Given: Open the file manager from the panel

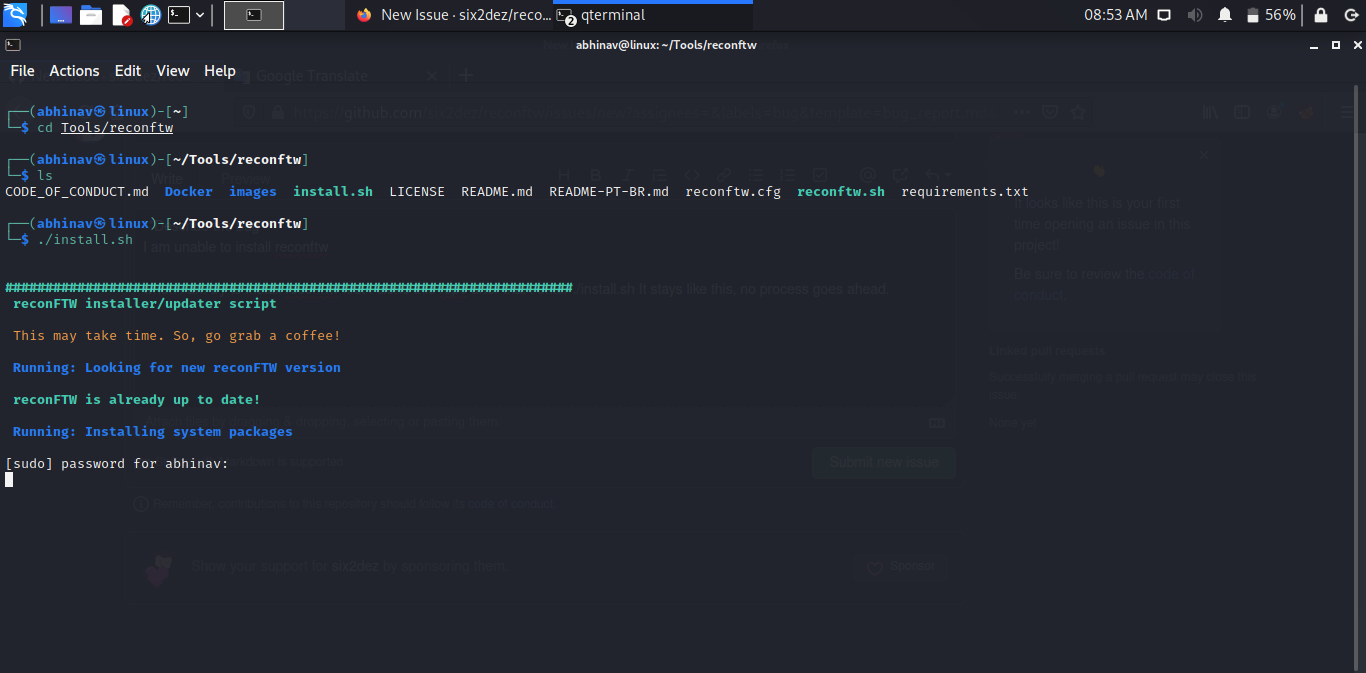Looking at the screenshot, I should click(x=91, y=15).
